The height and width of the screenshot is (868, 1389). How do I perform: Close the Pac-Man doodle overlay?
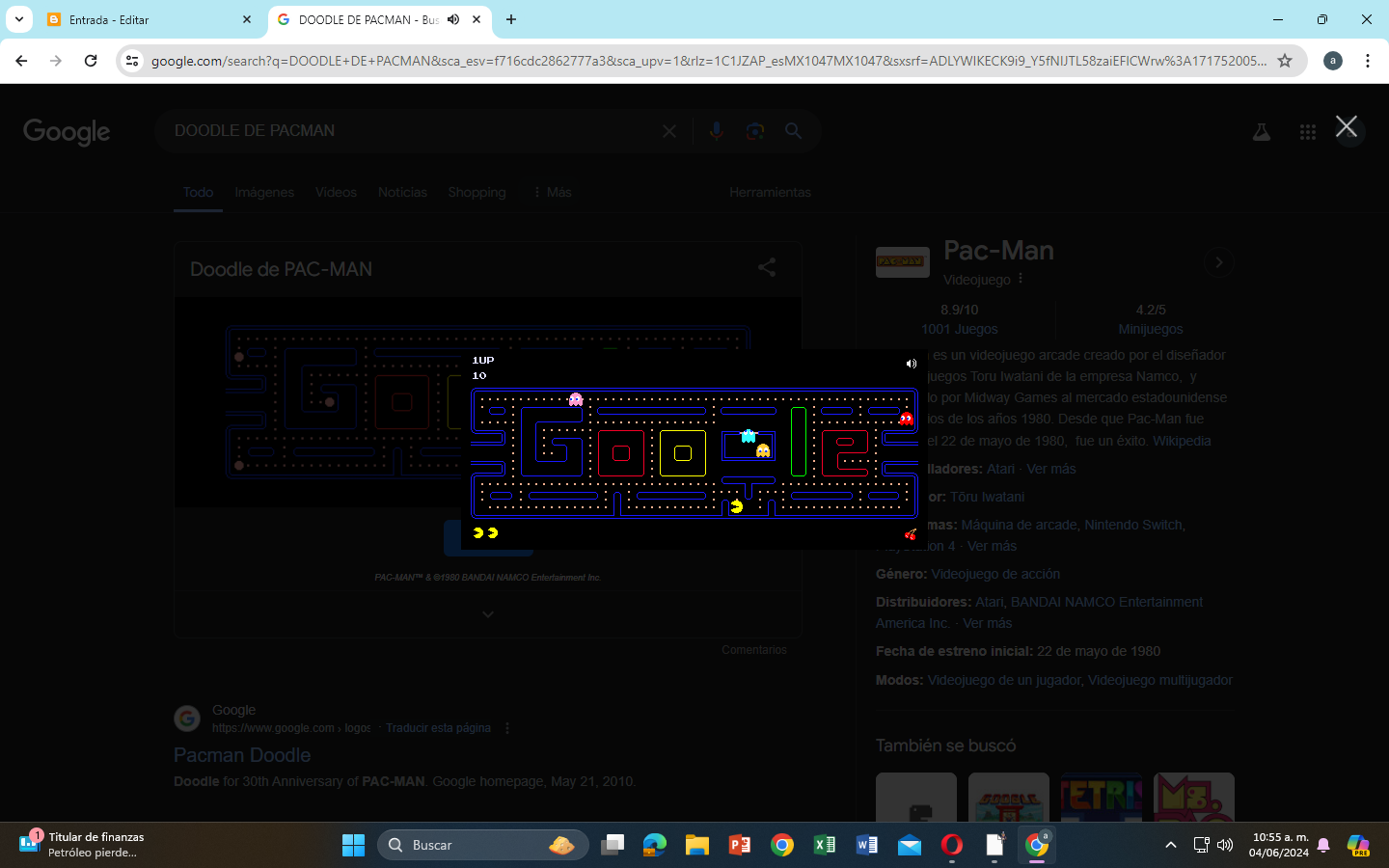pyautogui.click(x=1347, y=126)
